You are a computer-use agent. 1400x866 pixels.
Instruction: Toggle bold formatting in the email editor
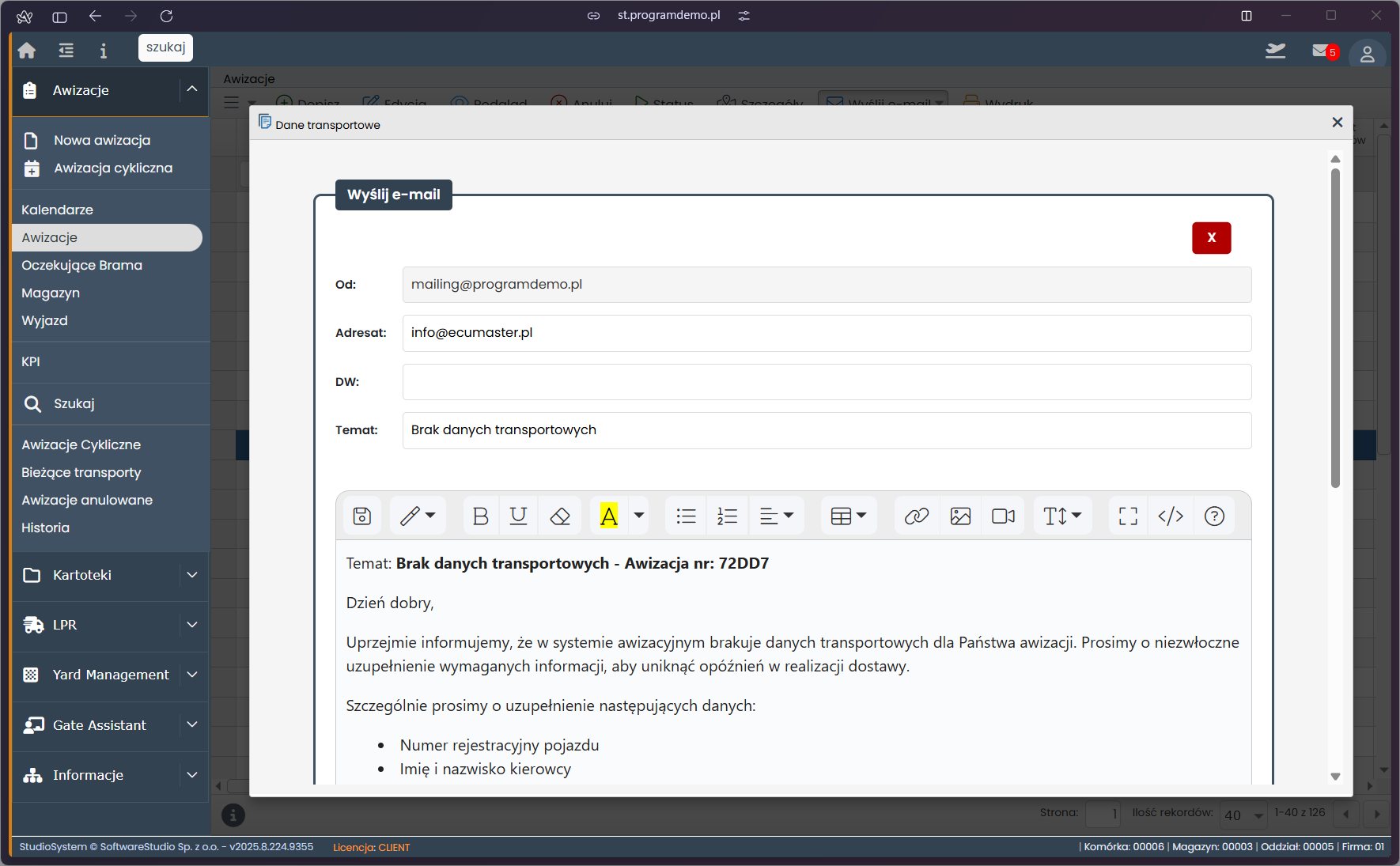(480, 516)
